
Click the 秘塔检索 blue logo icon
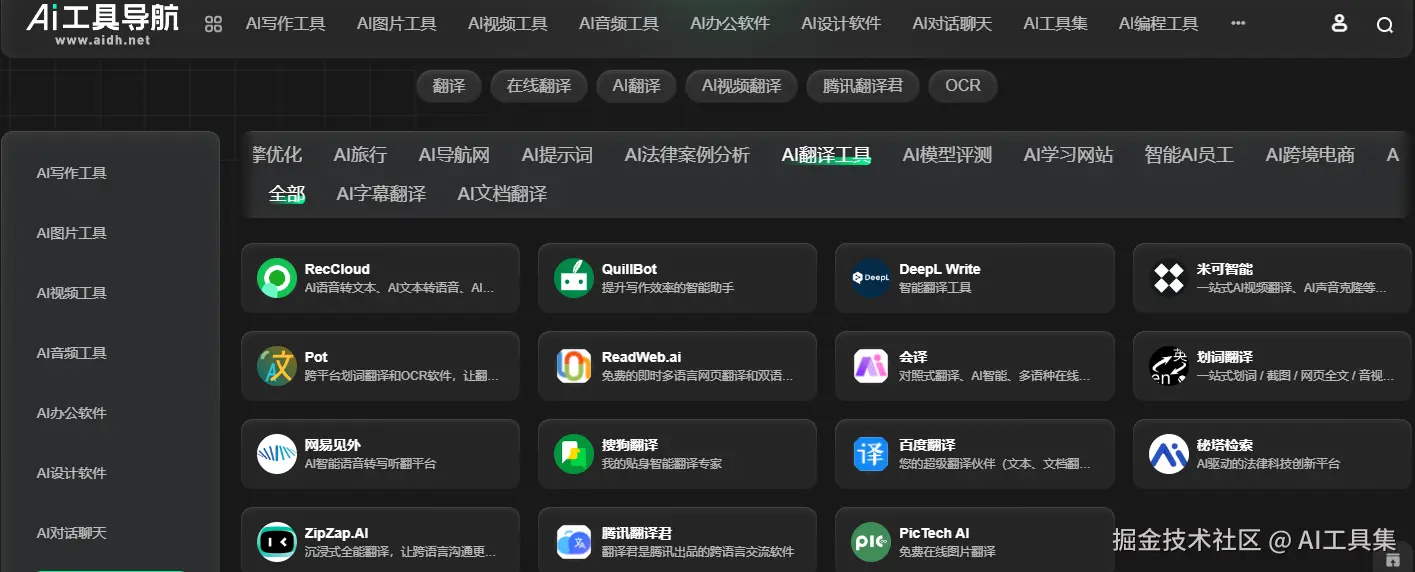pyautogui.click(x=1169, y=454)
